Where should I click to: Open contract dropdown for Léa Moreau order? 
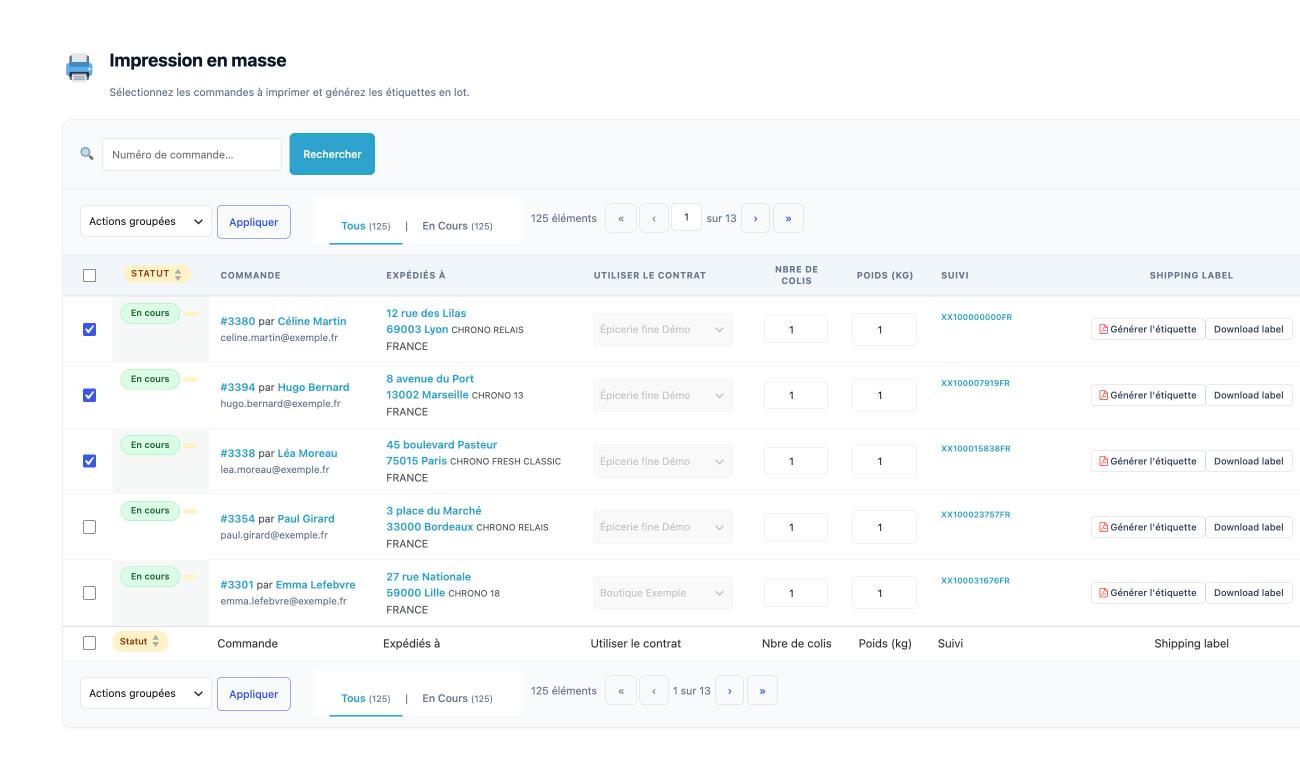pyautogui.click(x=663, y=461)
